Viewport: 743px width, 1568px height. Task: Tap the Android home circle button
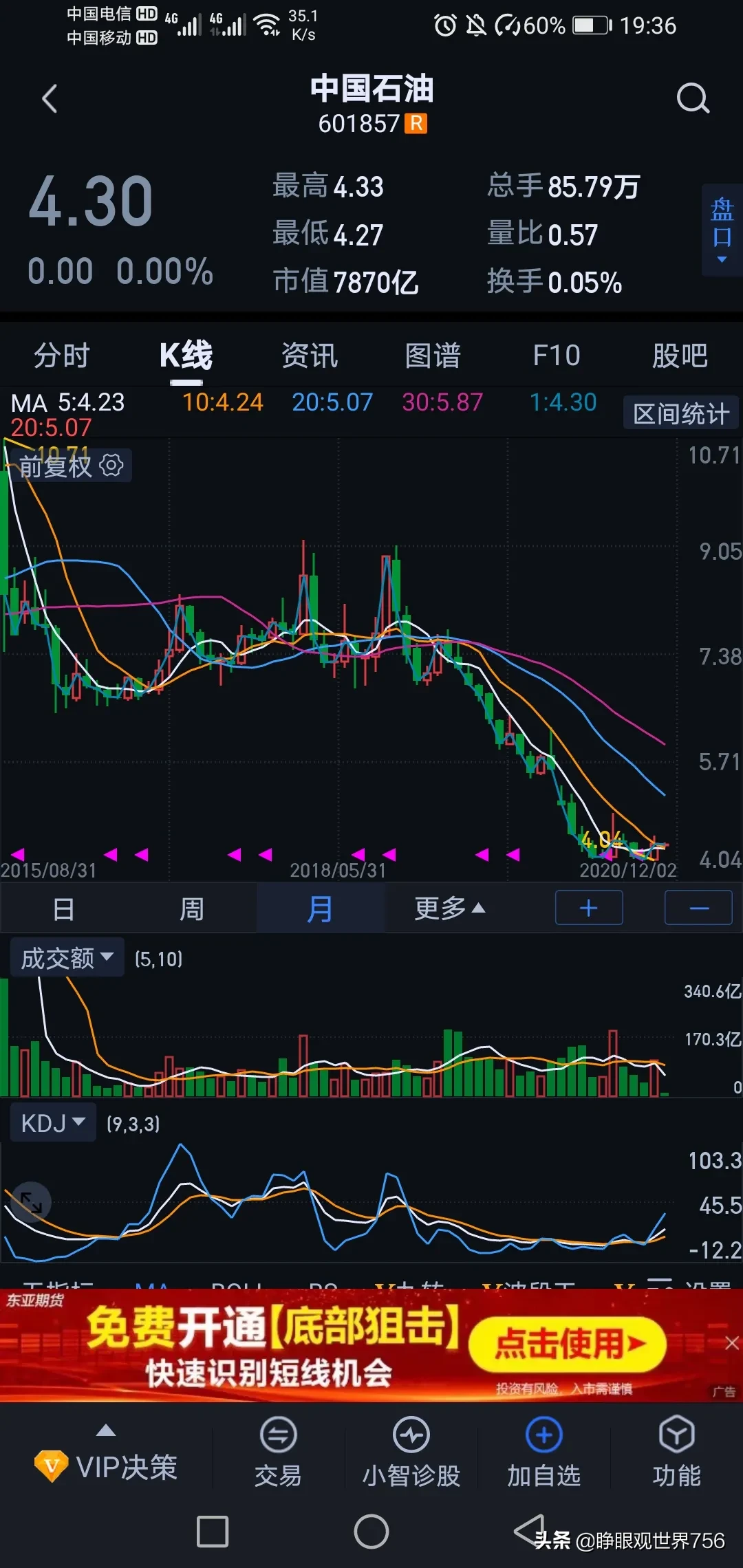371,1532
